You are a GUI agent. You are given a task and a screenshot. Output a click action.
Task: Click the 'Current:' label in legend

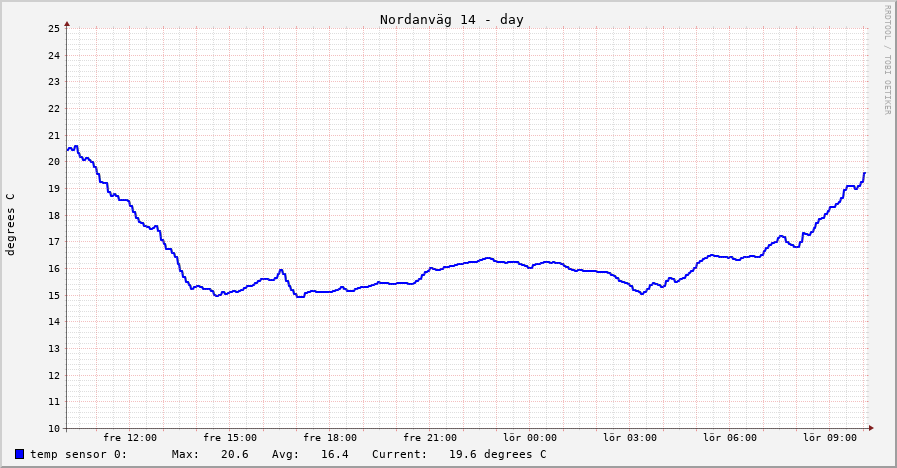(399, 454)
